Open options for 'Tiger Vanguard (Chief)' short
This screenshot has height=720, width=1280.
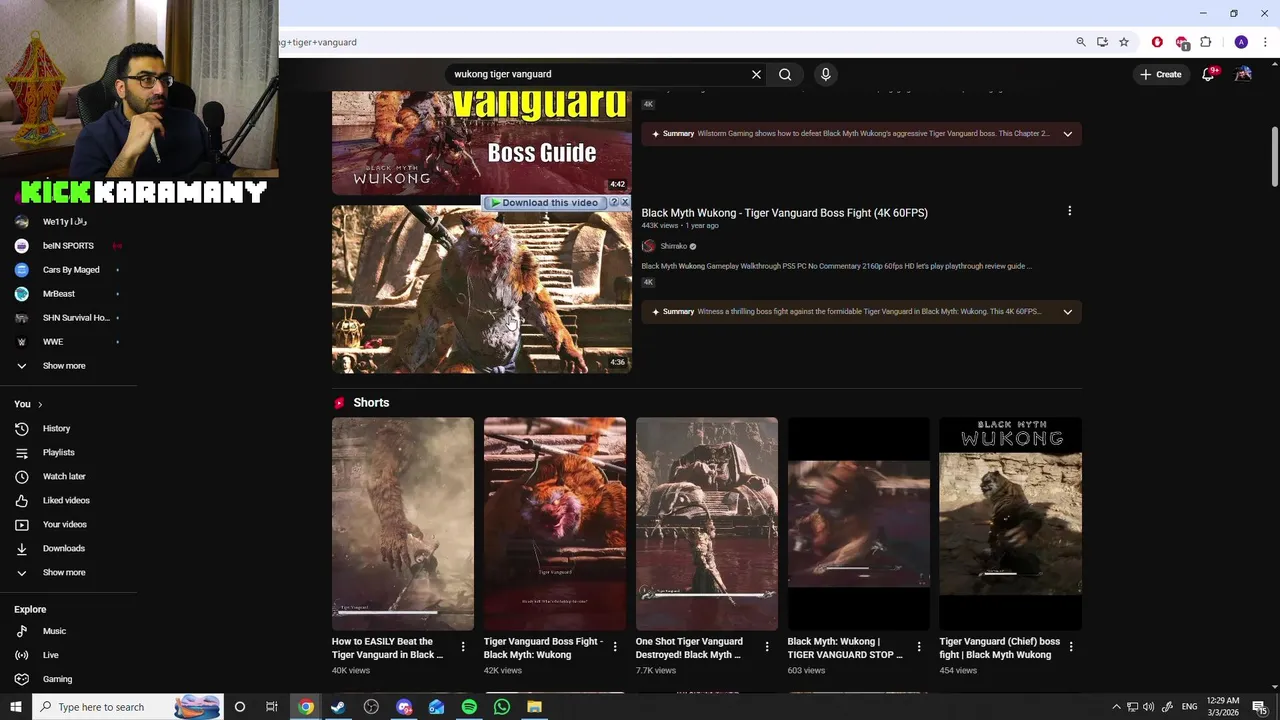(x=1071, y=647)
